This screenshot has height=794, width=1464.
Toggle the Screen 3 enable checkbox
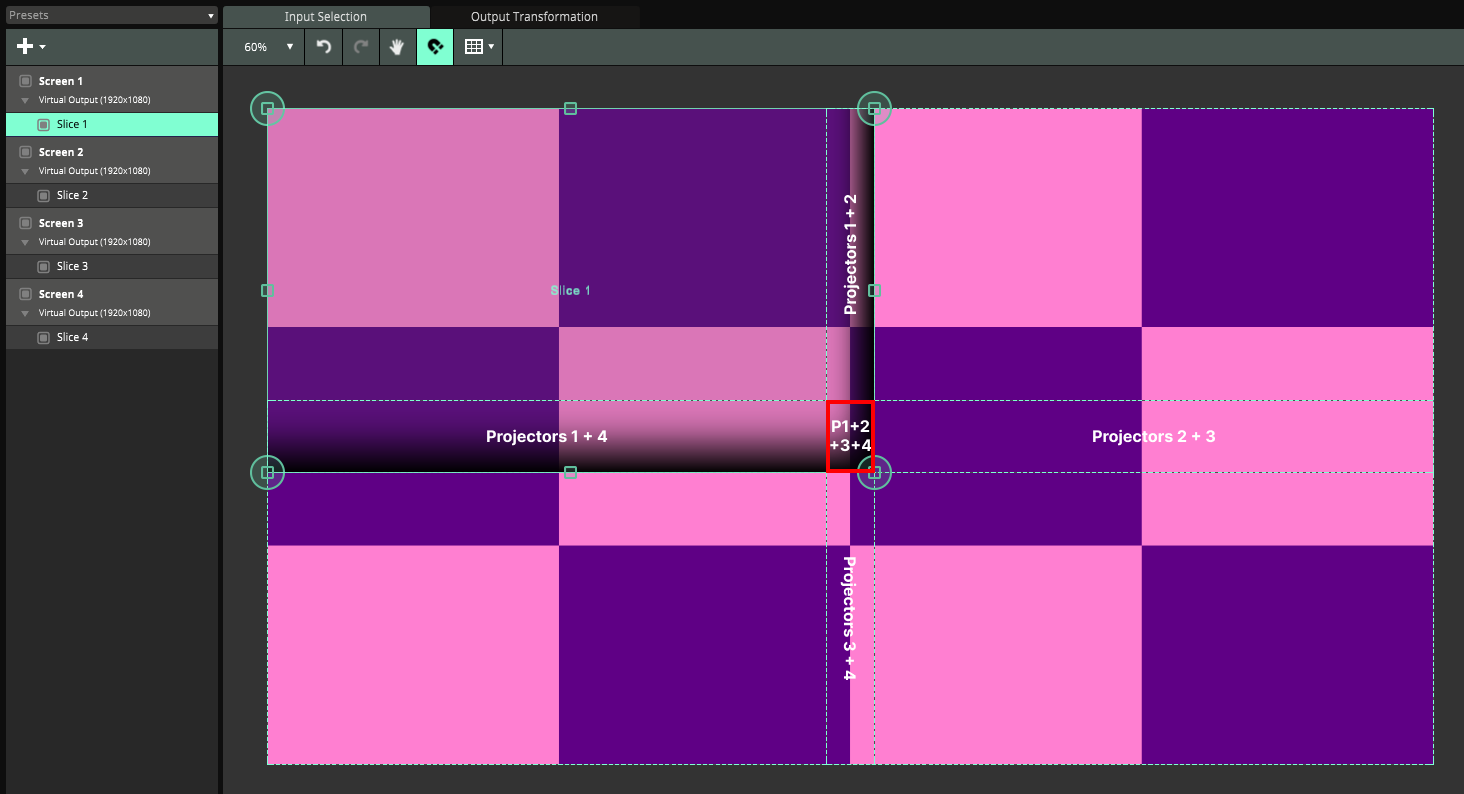pos(26,223)
